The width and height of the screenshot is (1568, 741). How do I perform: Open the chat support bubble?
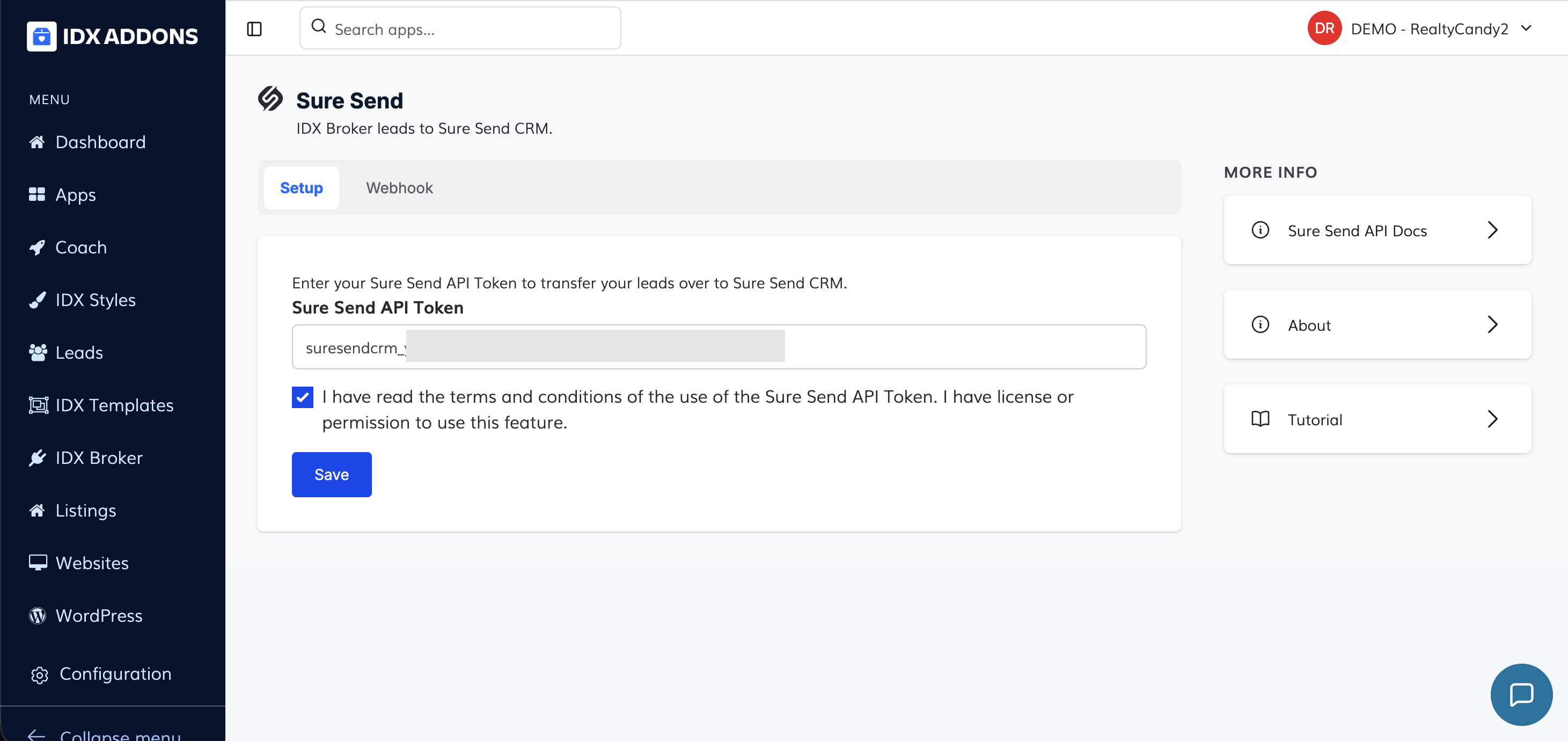[1521, 694]
